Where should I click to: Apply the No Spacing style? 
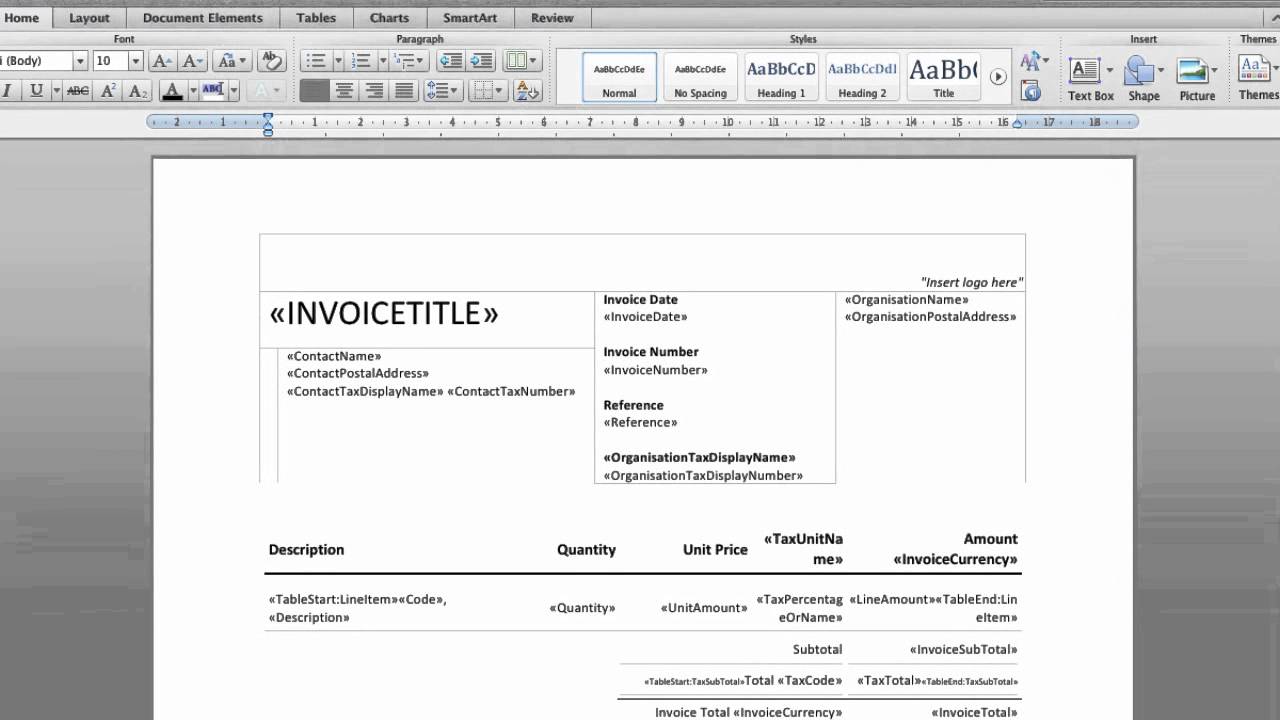coord(700,77)
